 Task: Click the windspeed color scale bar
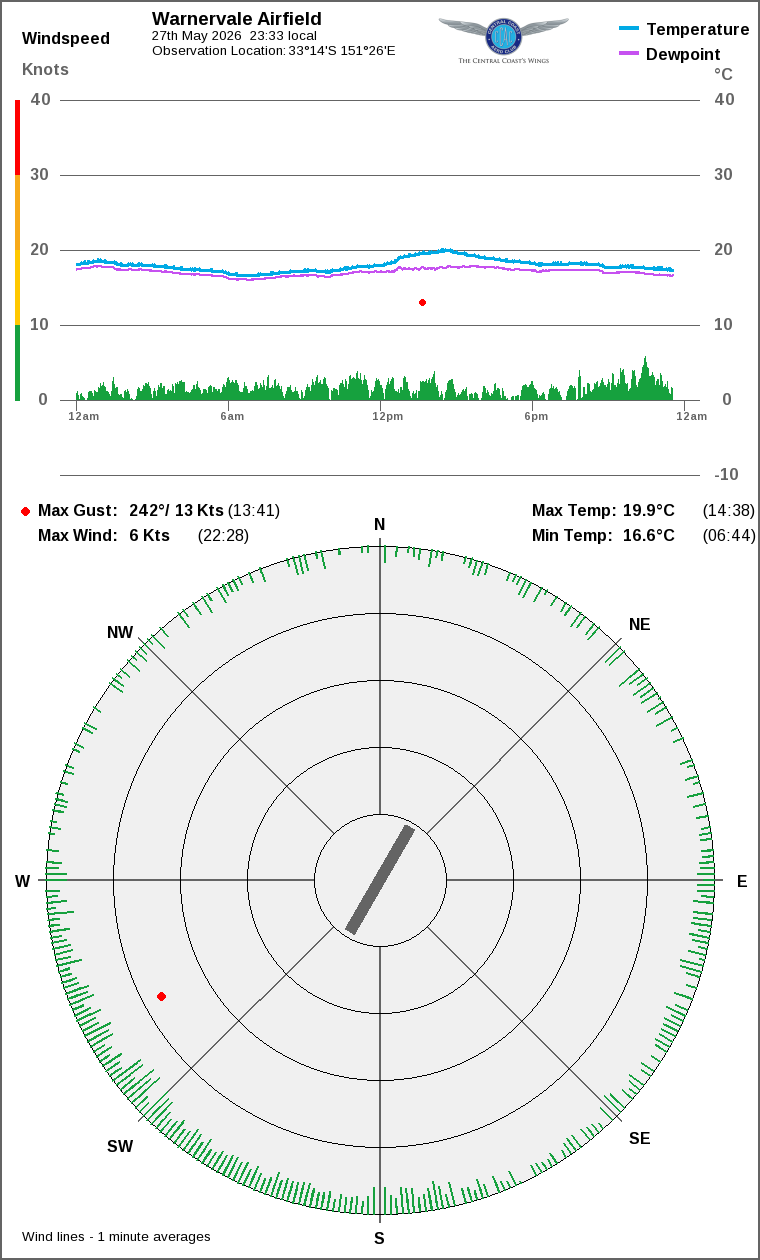pyautogui.click(x=17, y=250)
